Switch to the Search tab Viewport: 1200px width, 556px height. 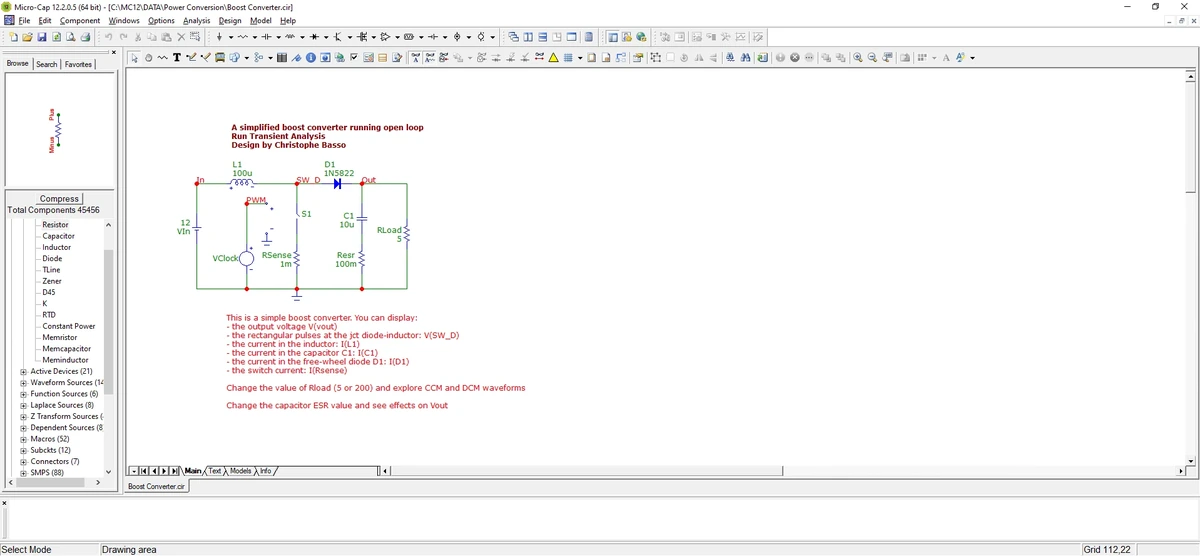pos(47,64)
